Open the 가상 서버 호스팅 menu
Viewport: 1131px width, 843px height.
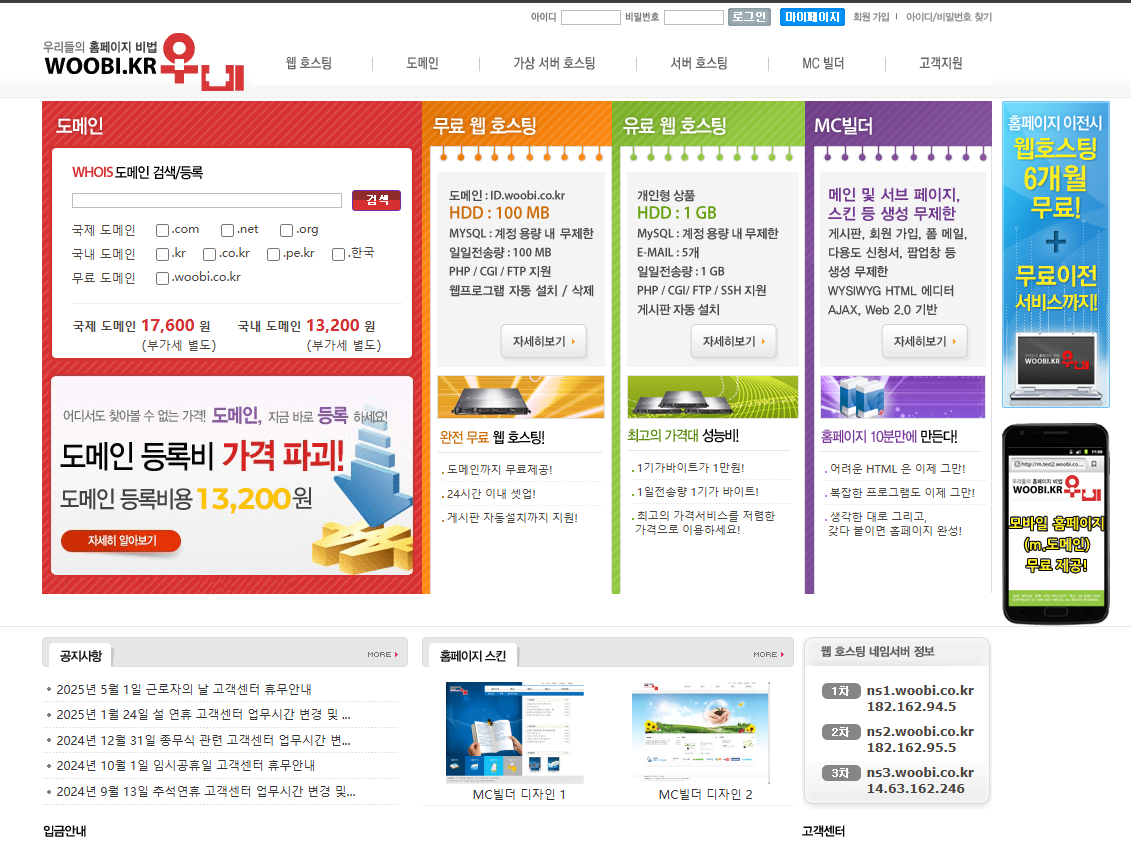coord(555,63)
